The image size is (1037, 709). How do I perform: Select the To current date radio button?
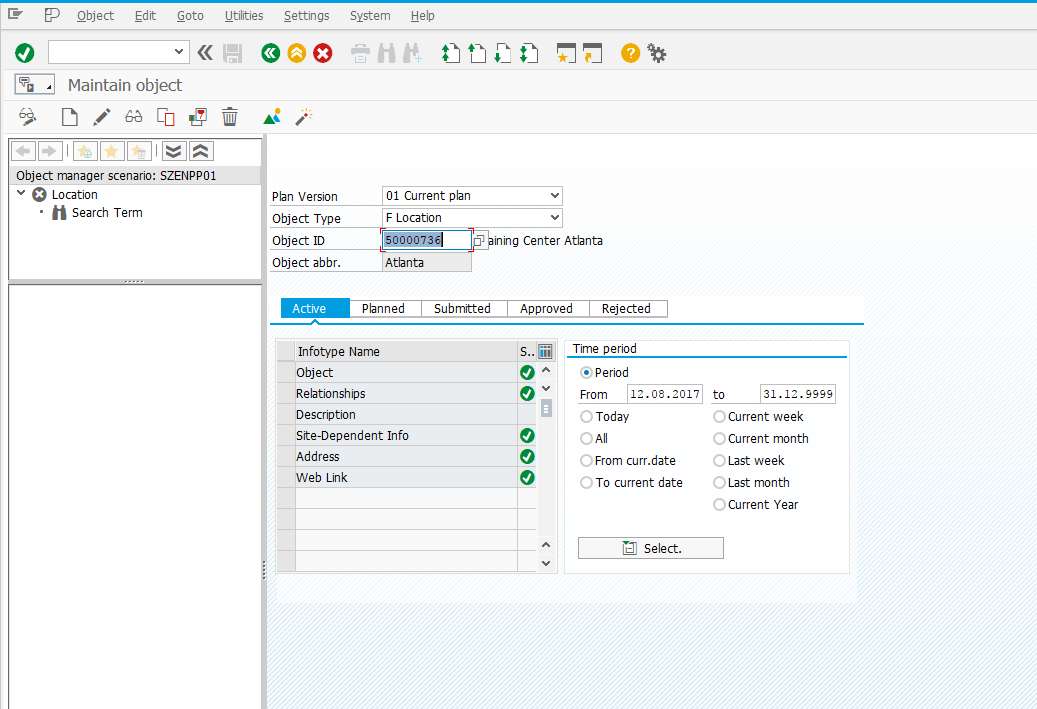[586, 483]
